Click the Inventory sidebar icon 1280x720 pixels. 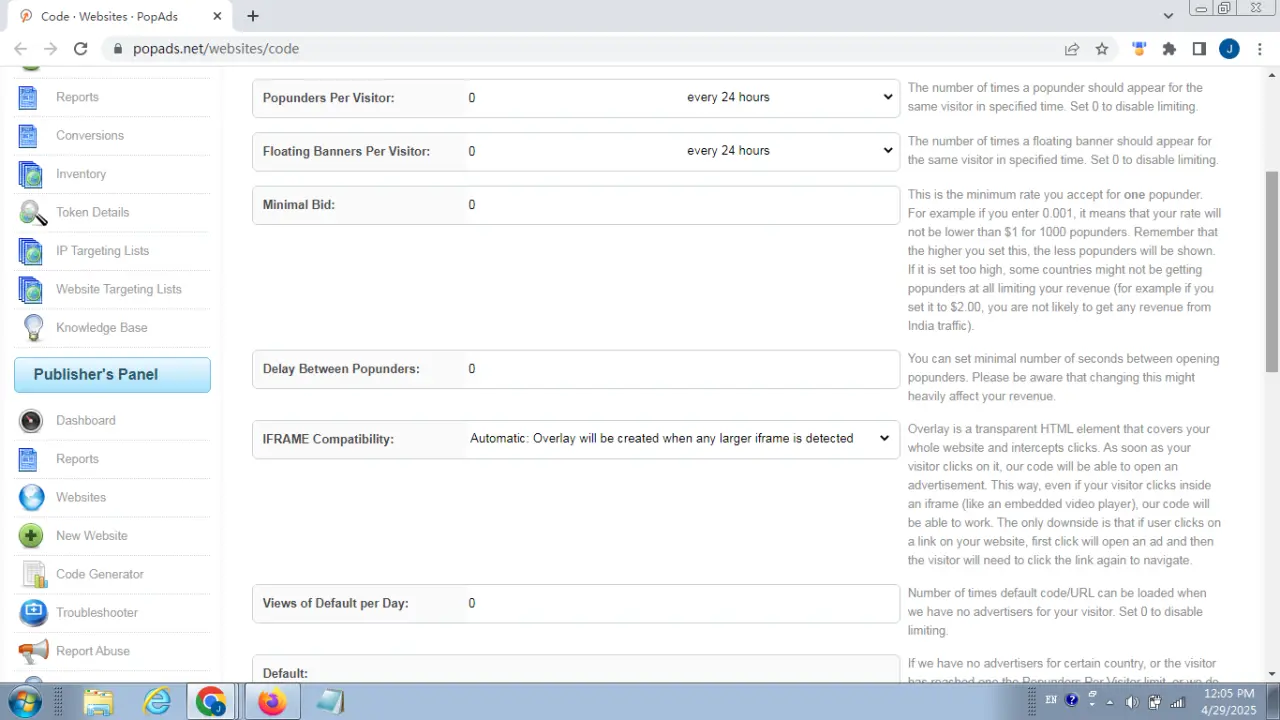tap(31, 174)
